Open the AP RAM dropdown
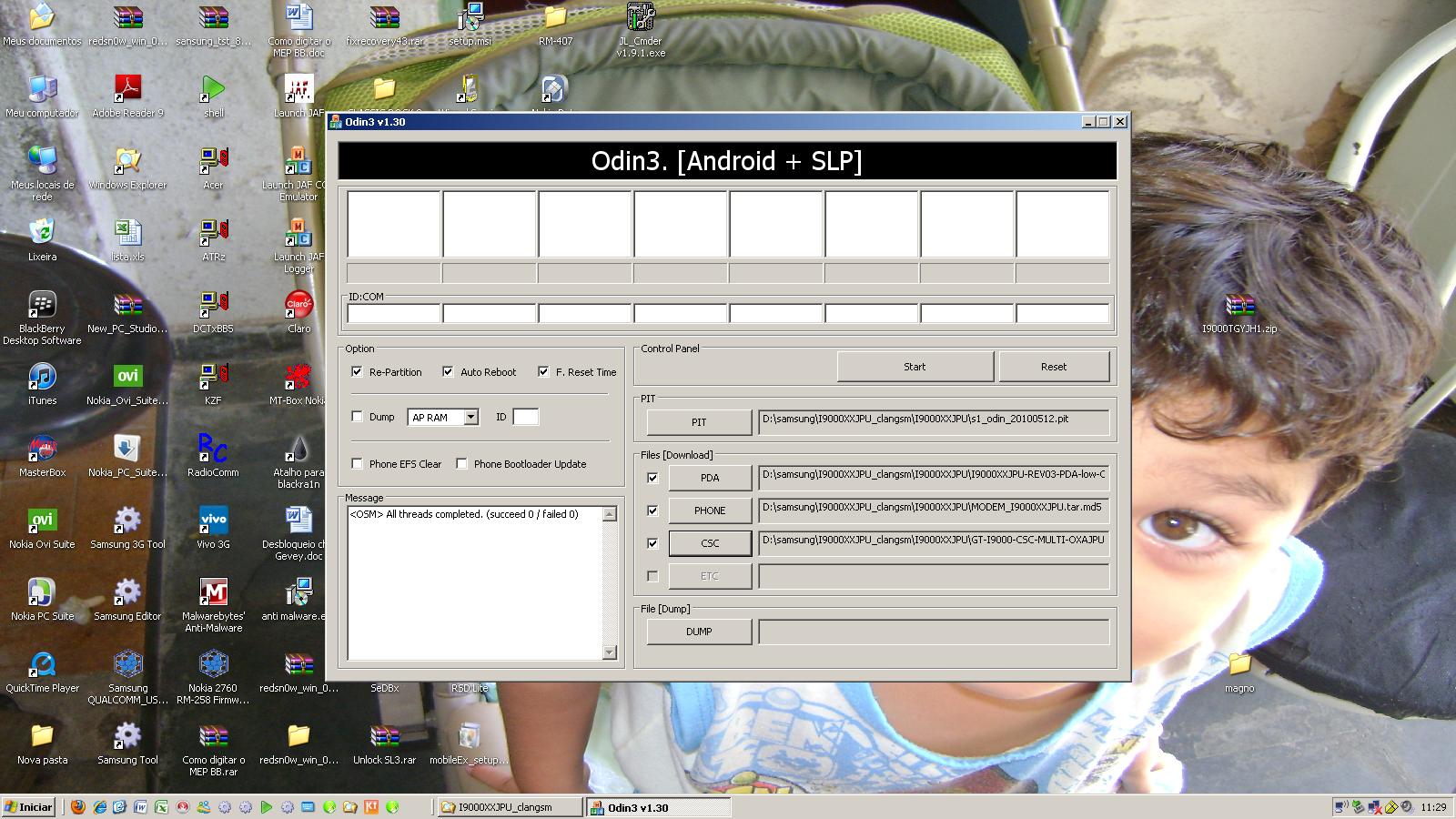The width and height of the screenshot is (1456, 819). 470,417
